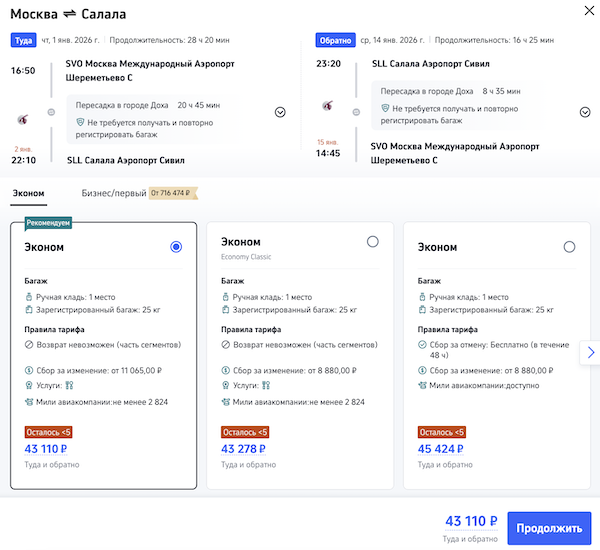Click the refund-not-possible icon in Economy Classic card
Screen dimensions: 600x550
225,344
